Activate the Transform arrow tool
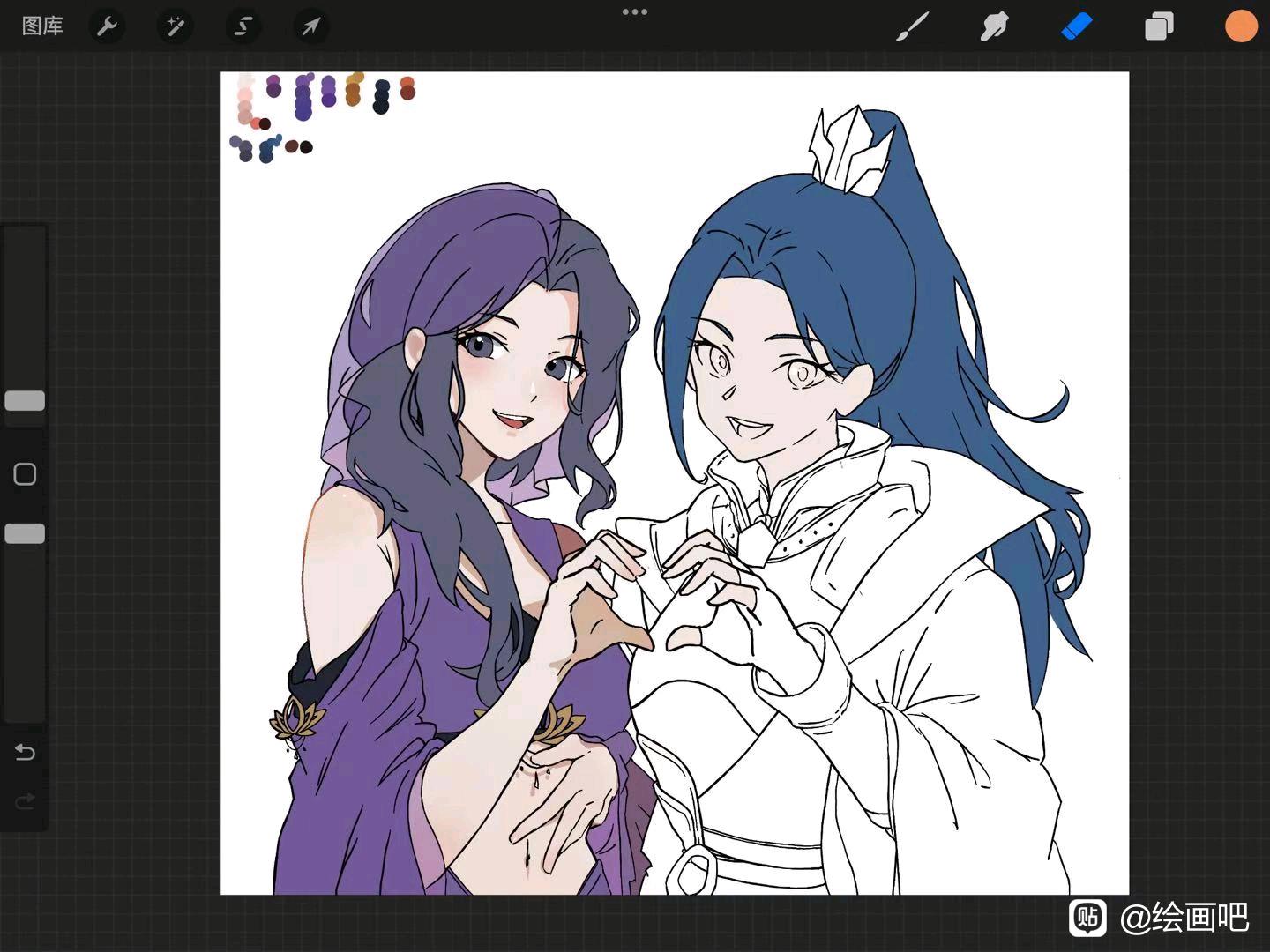This screenshot has height=952, width=1270. coord(310,26)
